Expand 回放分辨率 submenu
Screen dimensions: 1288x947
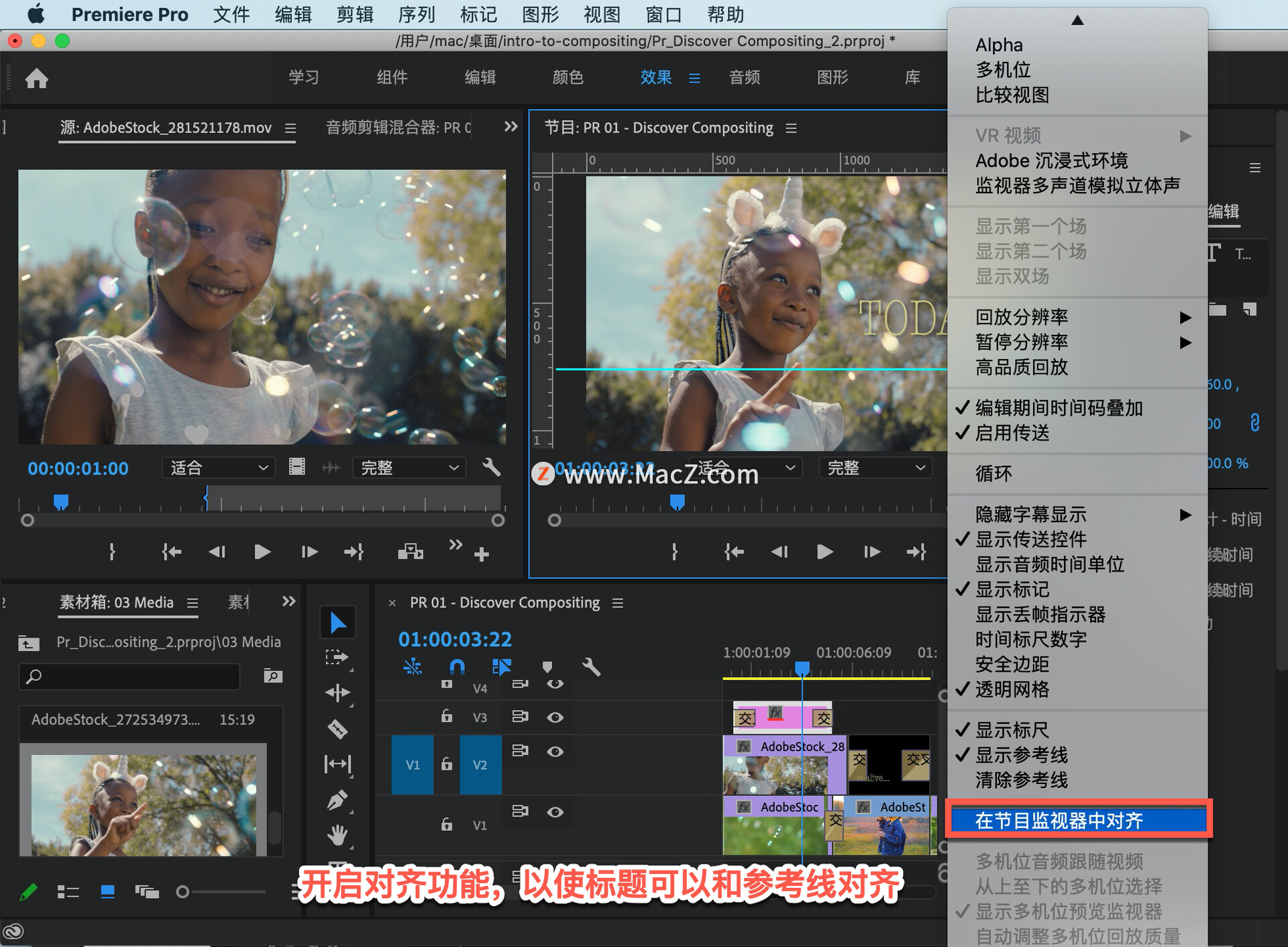point(1077,317)
